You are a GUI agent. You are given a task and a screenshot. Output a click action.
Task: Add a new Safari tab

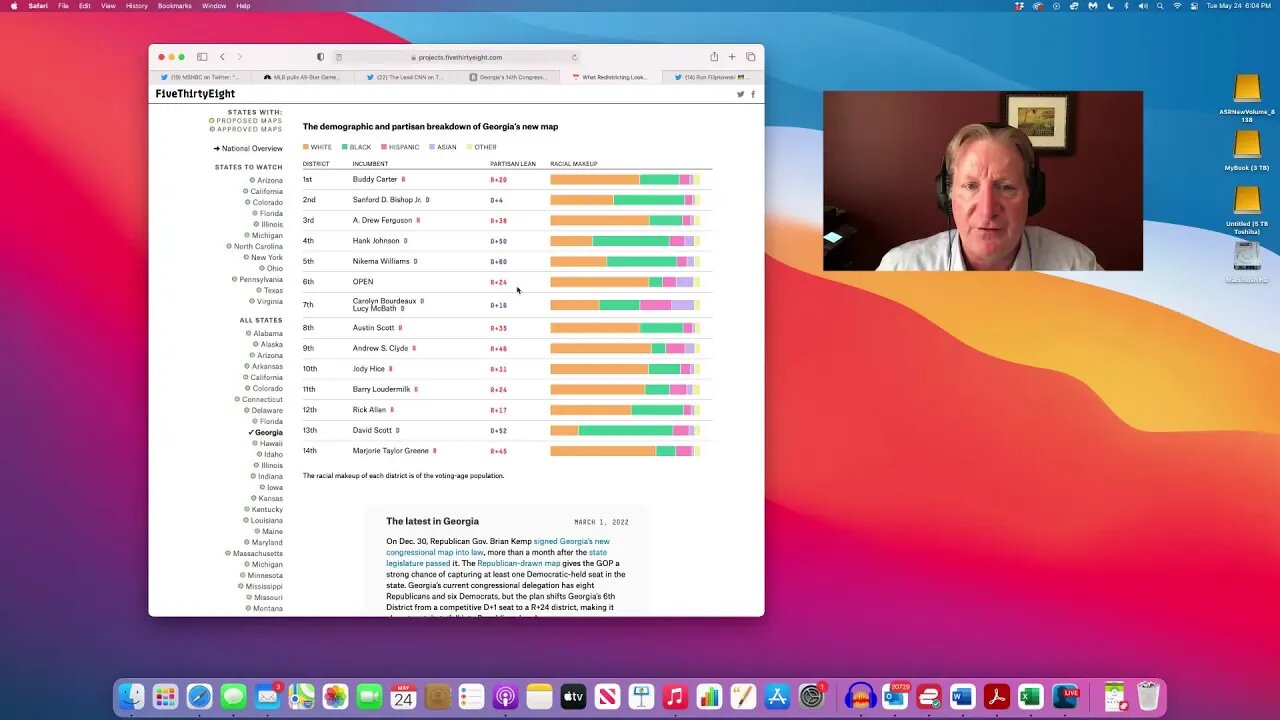[732, 57]
